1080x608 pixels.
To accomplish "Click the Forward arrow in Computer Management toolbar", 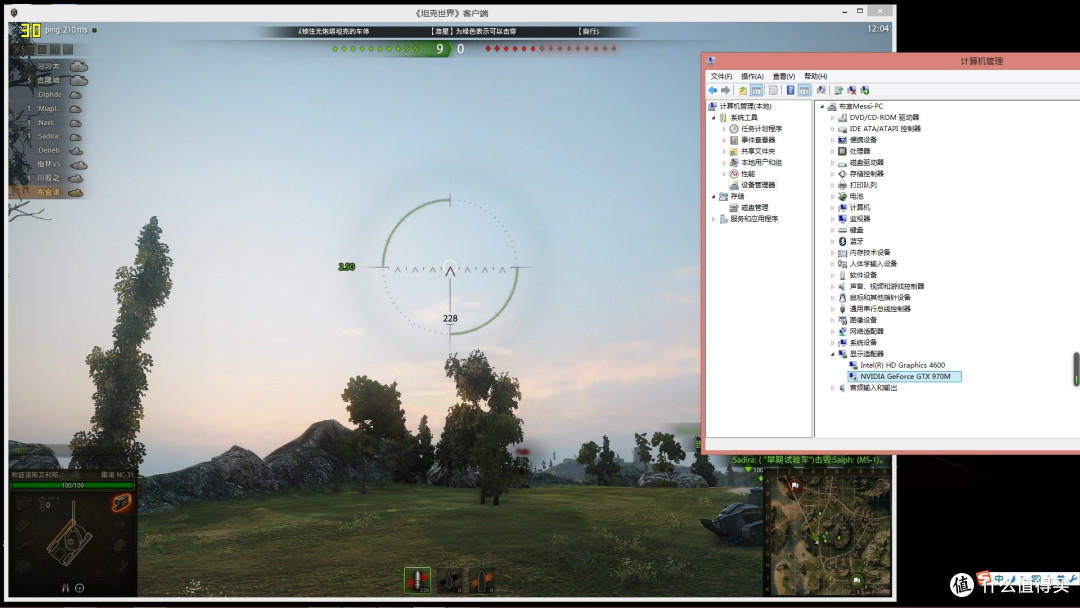I will 725,90.
